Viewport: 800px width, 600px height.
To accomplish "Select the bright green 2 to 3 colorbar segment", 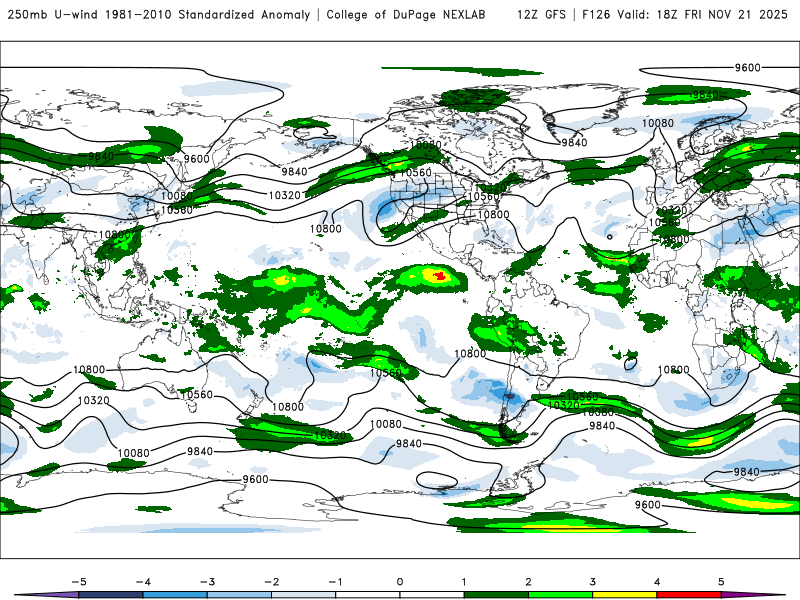I will click(560, 595).
